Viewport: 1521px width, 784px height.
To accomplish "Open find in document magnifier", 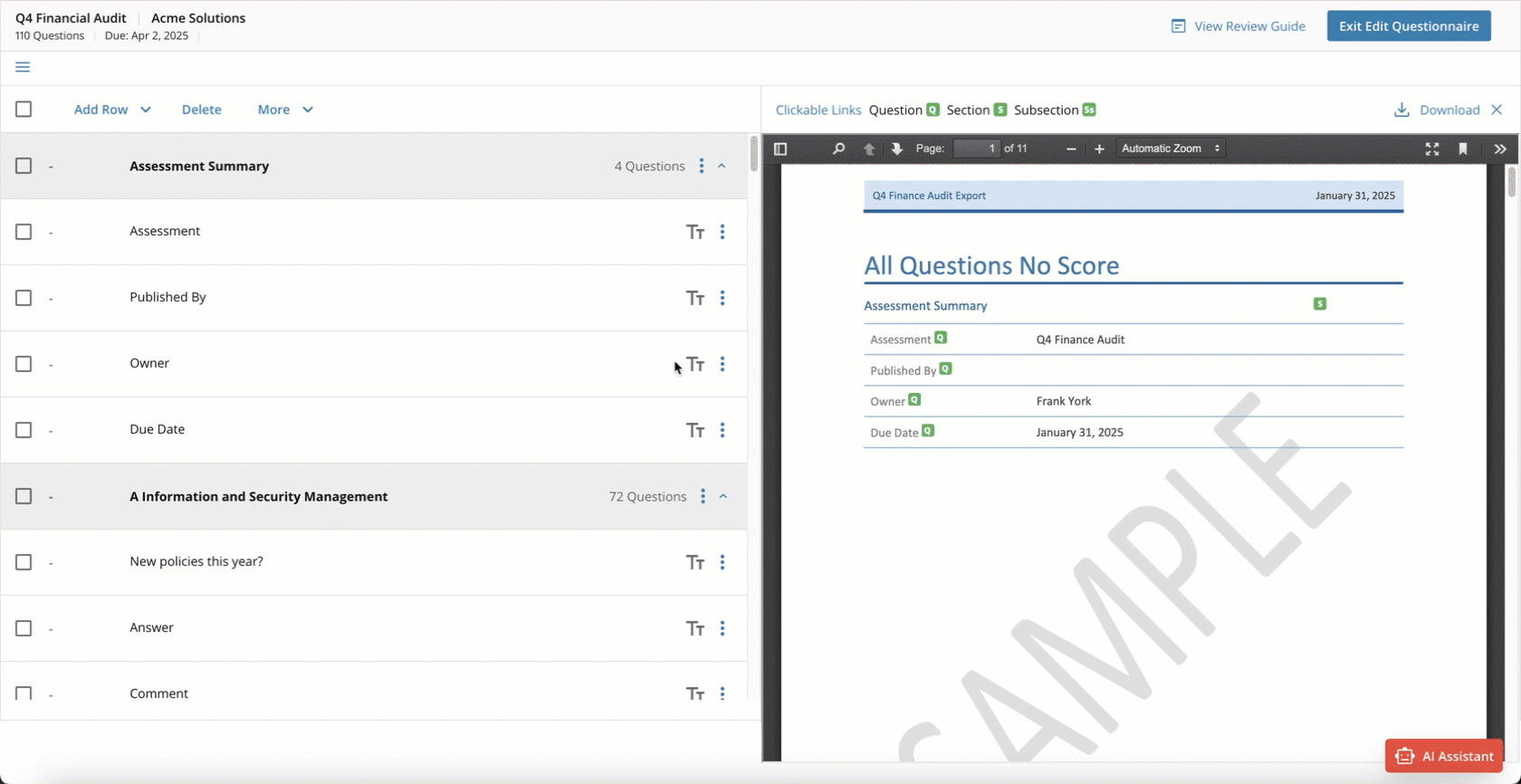I will pyautogui.click(x=838, y=148).
